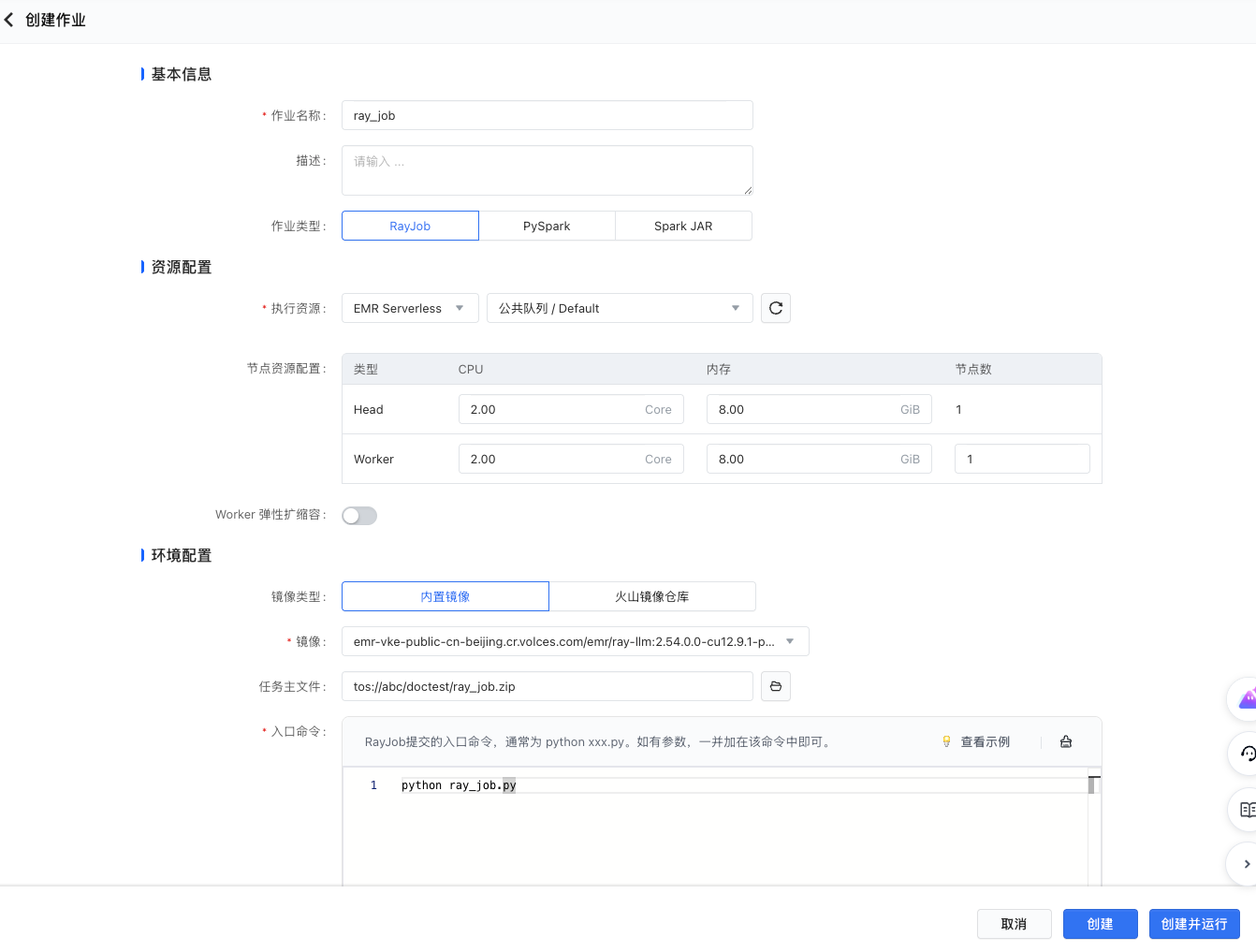Viewport: 1256px width, 952px height.
Task: Click the 节点数 column header
Action: tap(973, 369)
